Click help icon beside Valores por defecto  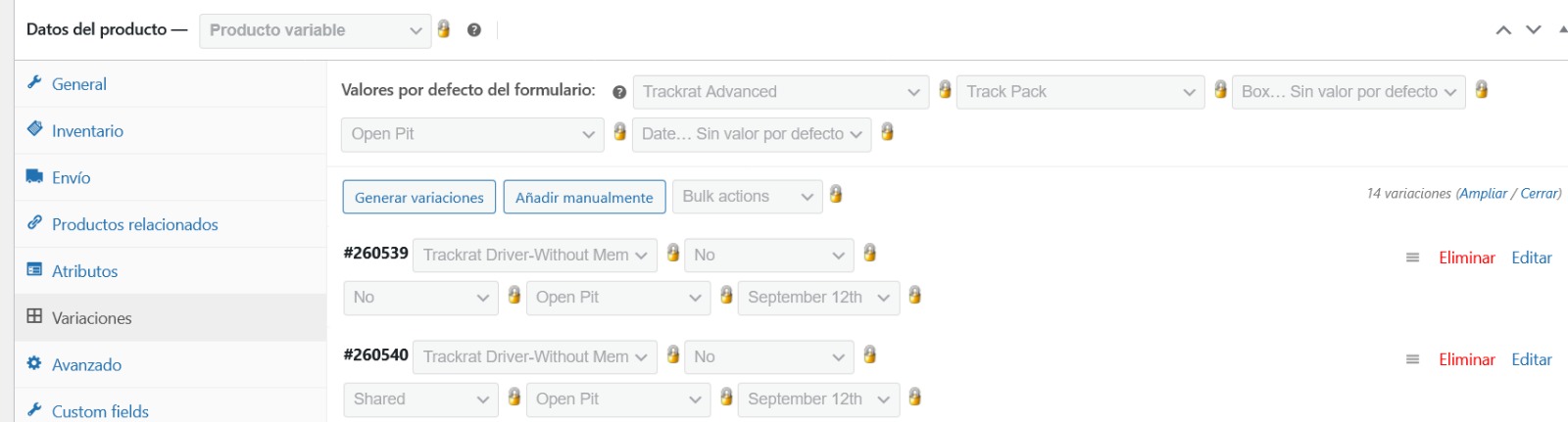click(x=619, y=92)
